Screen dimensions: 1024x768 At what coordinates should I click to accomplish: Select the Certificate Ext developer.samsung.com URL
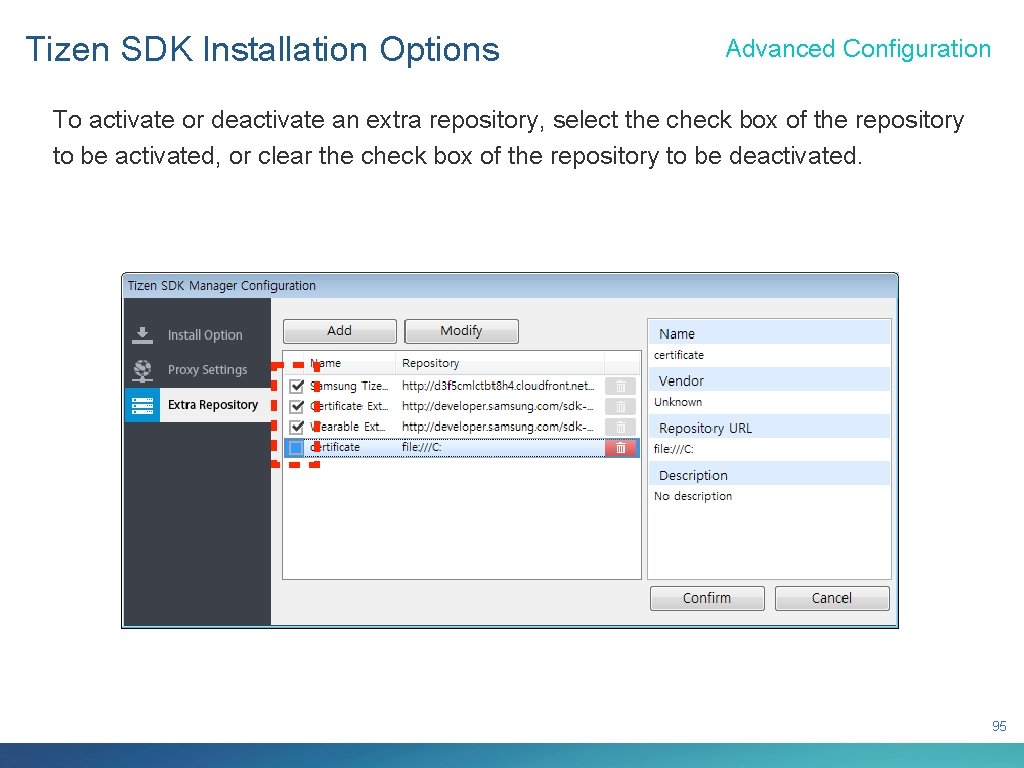tap(498, 406)
